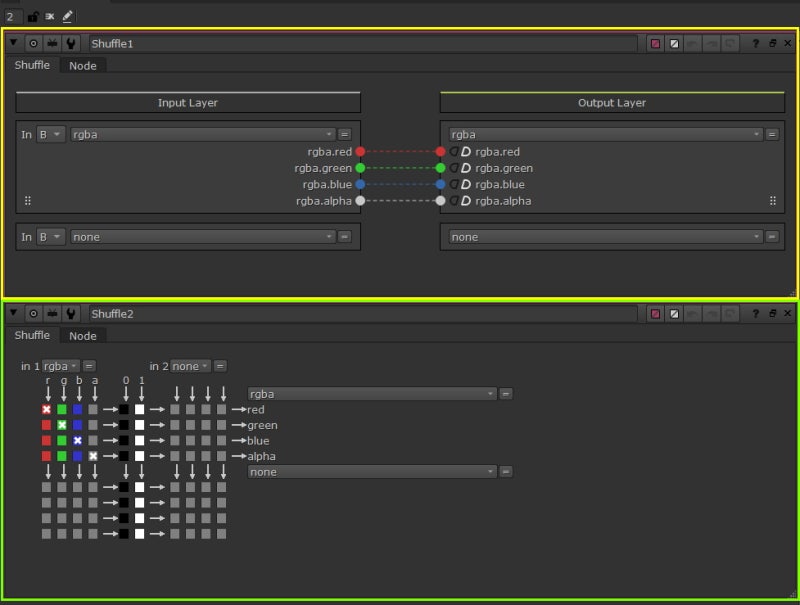Click the = button beside the Output Layer dropdown
The image size is (800, 605).
[771, 134]
